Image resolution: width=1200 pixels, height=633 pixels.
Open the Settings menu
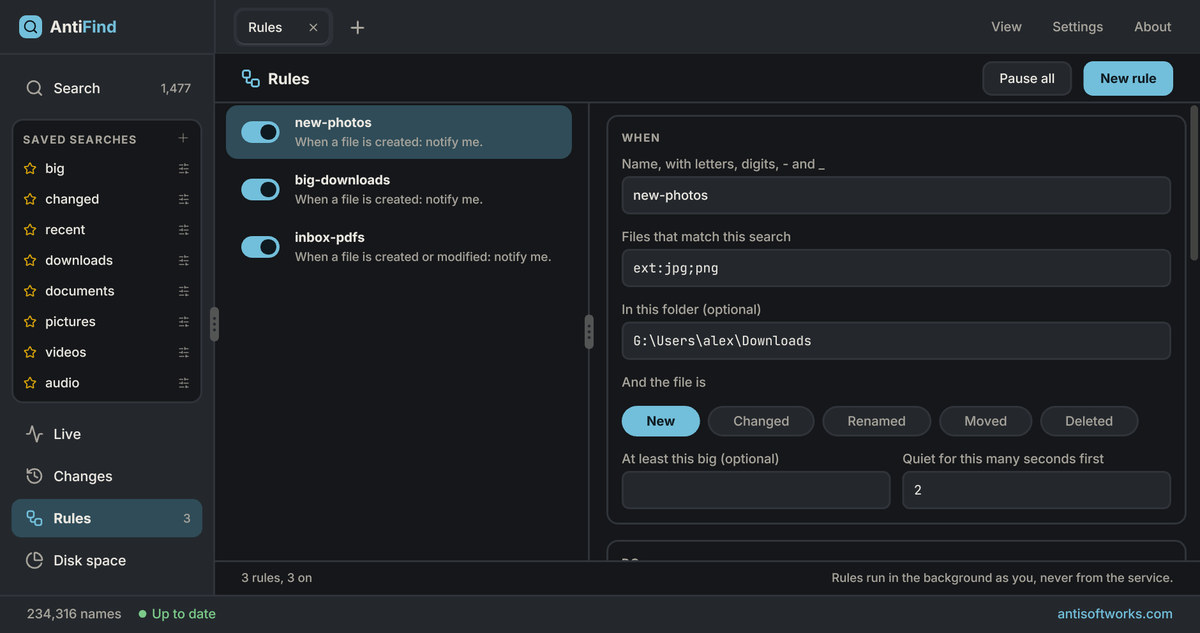[x=1077, y=27]
